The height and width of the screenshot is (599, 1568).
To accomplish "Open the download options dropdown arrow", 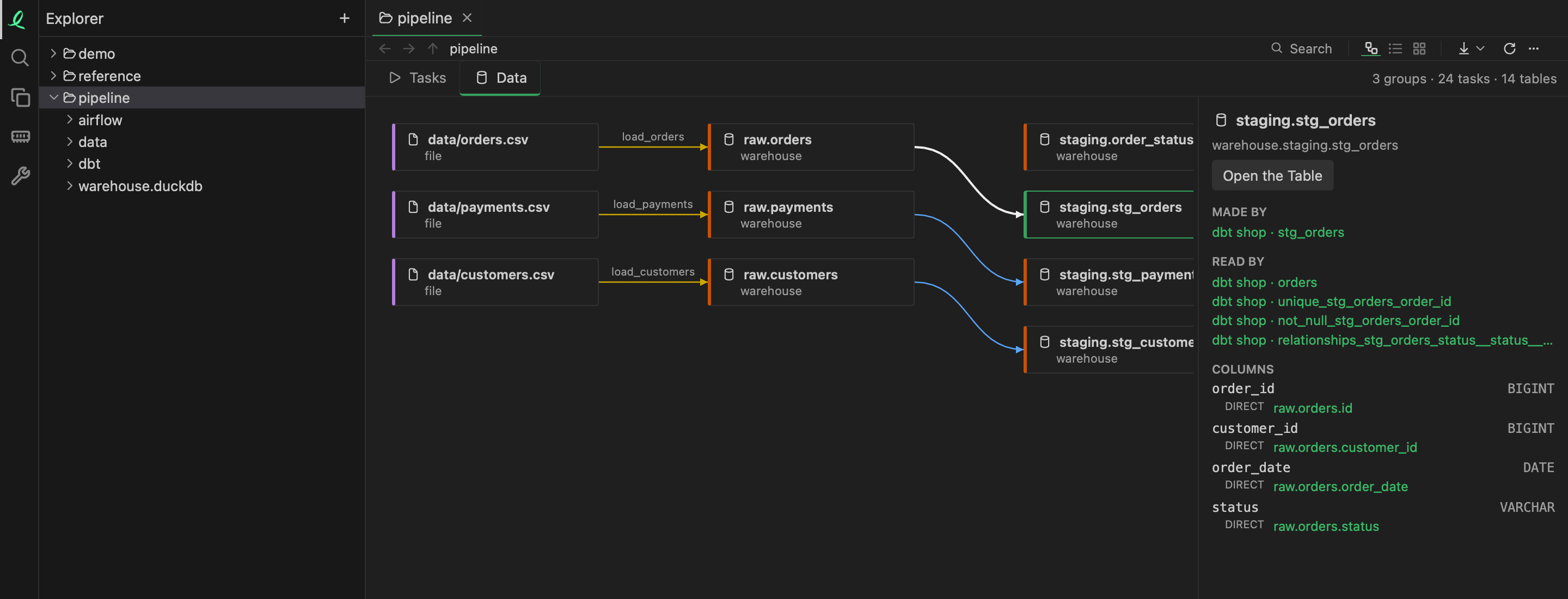I will (1480, 48).
